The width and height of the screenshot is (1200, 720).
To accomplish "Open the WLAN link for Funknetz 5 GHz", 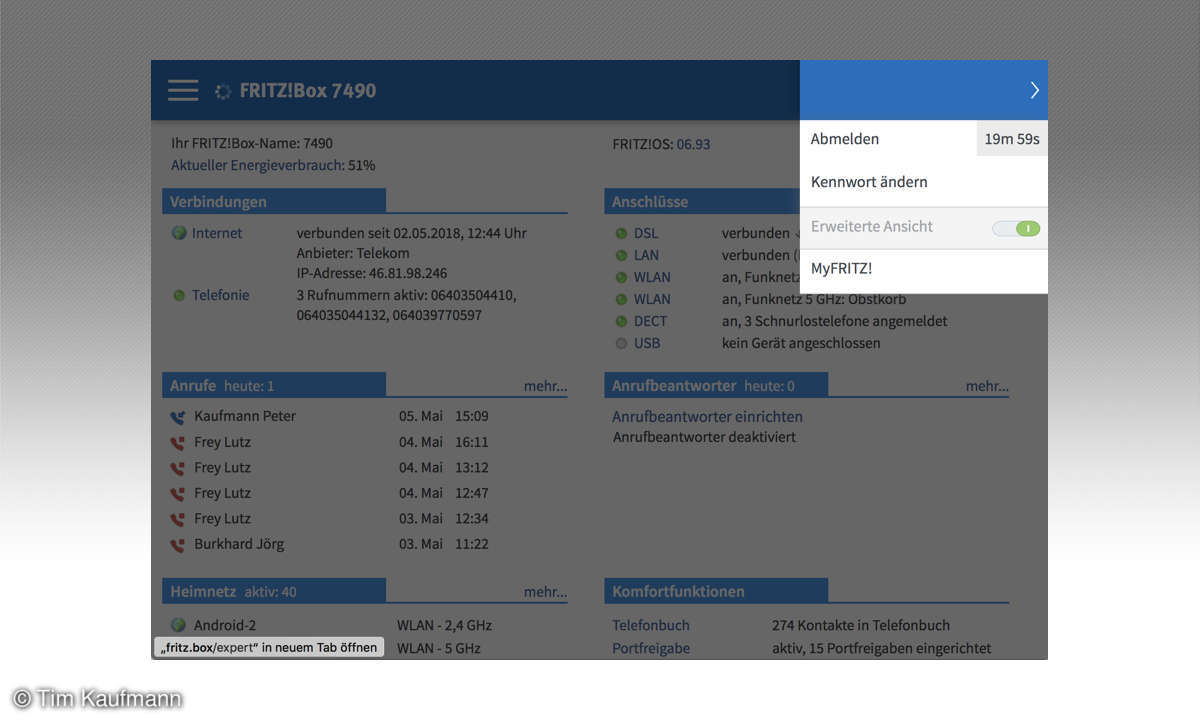I will (652, 299).
